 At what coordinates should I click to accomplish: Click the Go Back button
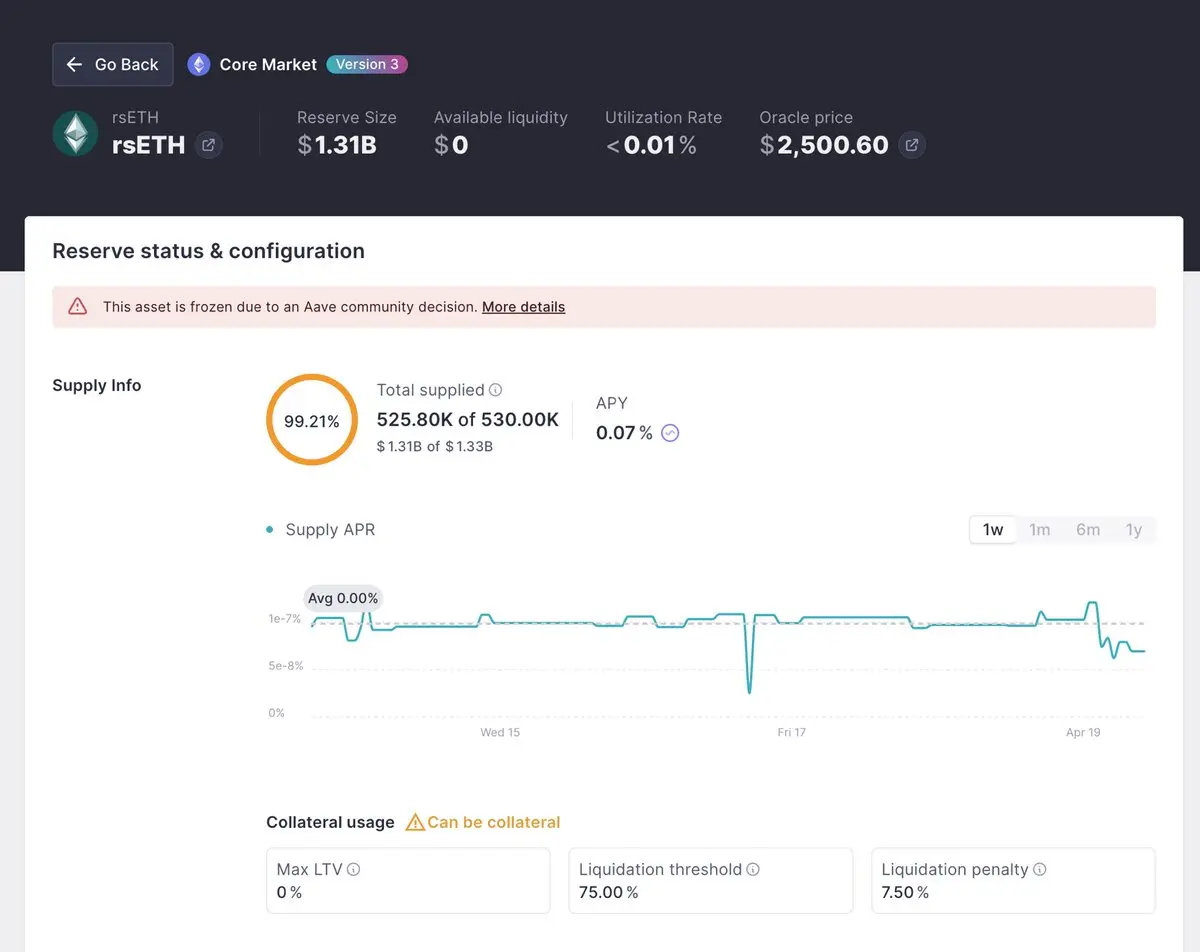[113, 64]
